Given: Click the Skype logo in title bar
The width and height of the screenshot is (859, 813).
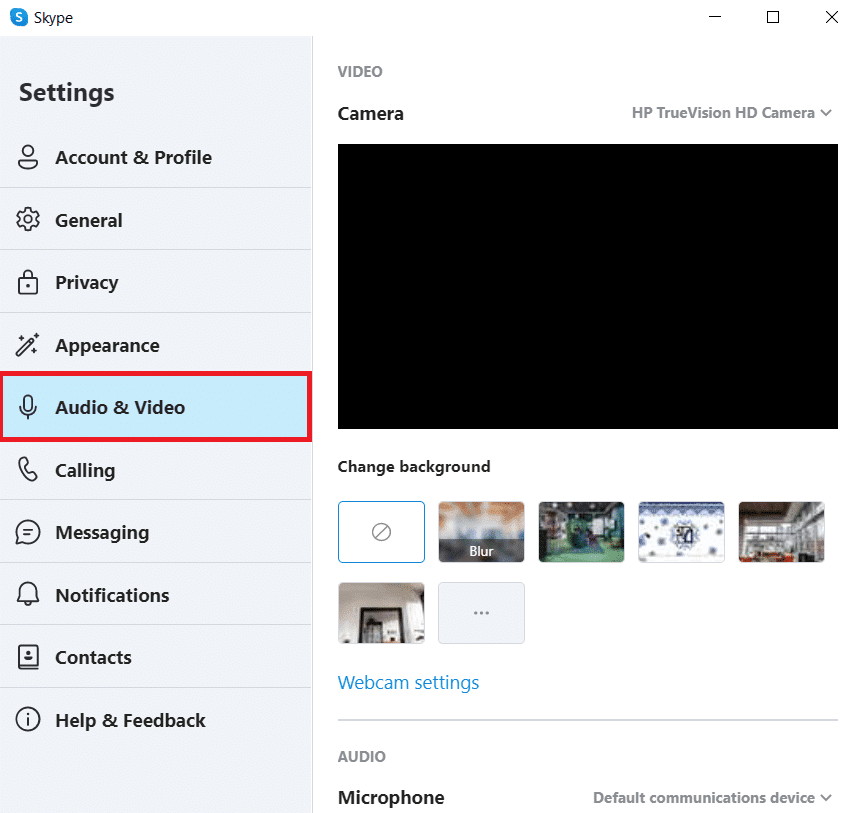Looking at the screenshot, I should coord(19,17).
